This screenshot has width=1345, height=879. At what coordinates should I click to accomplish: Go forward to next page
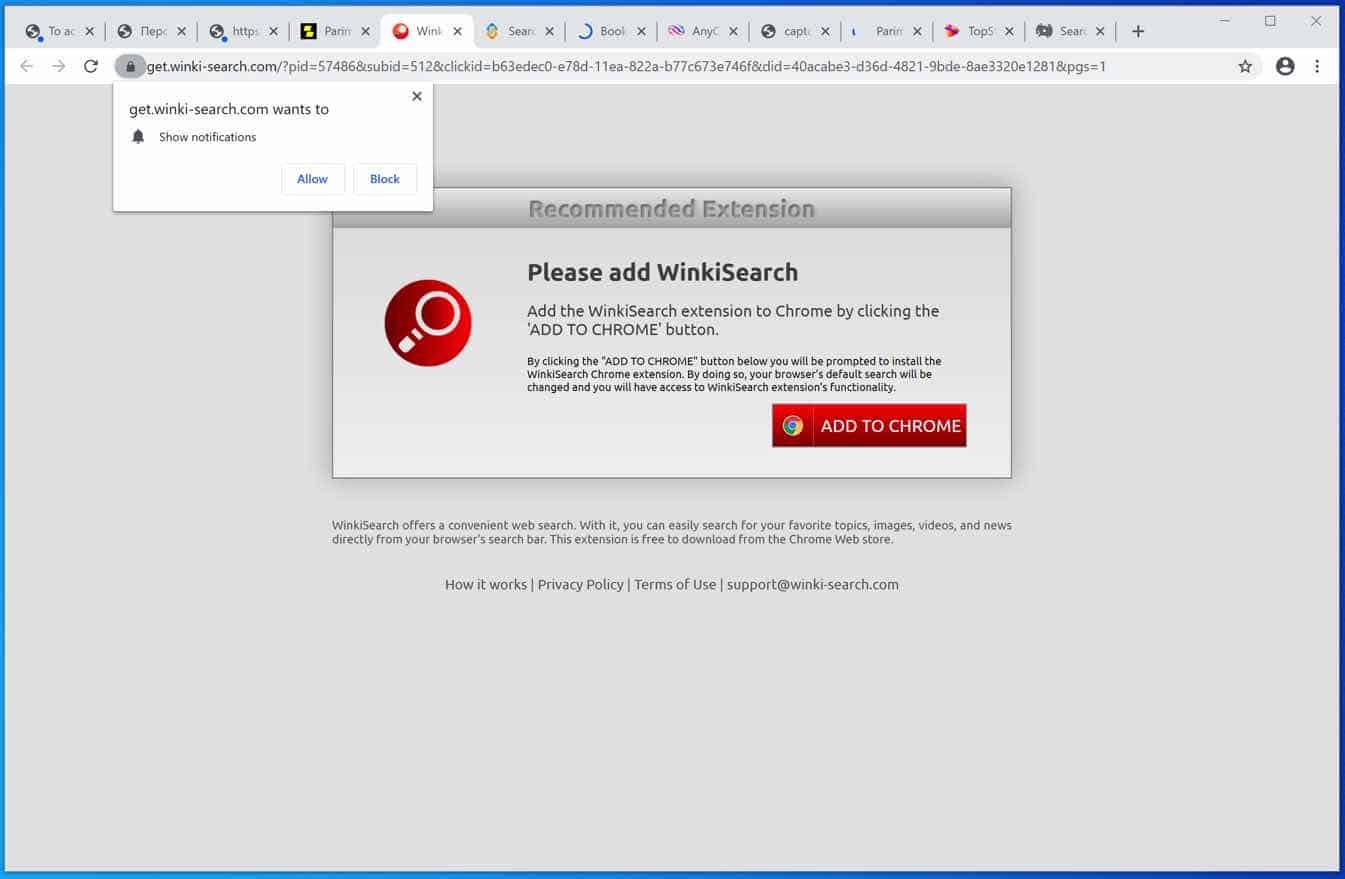[59, 66]
